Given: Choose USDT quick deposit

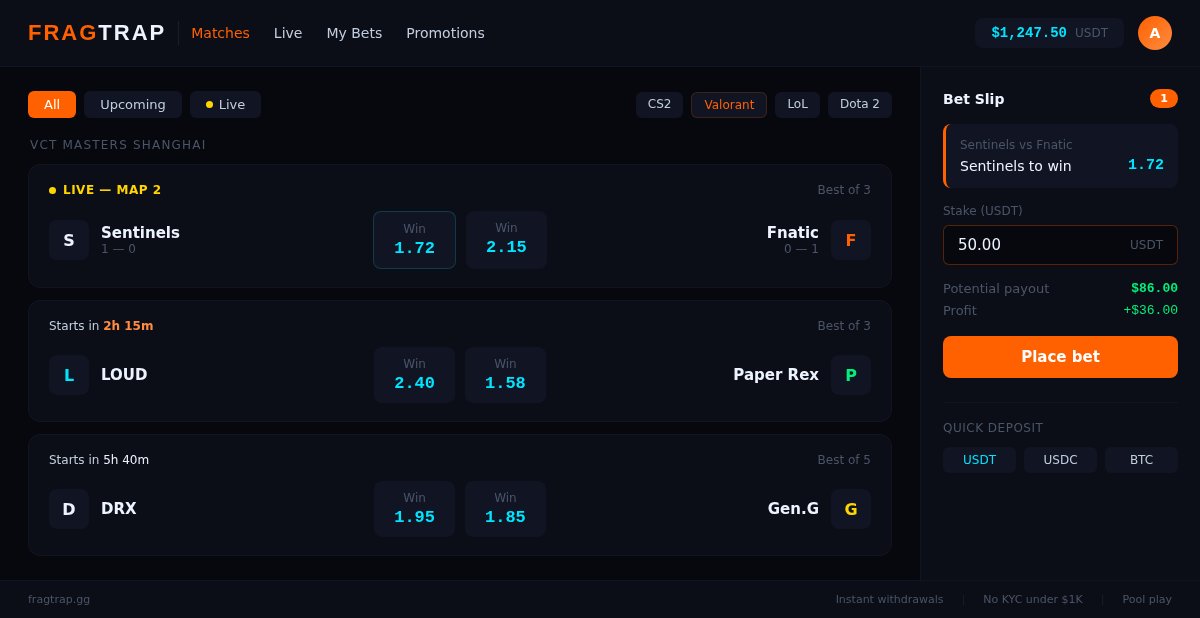Looking at the screenshot, I should (979, 460).
